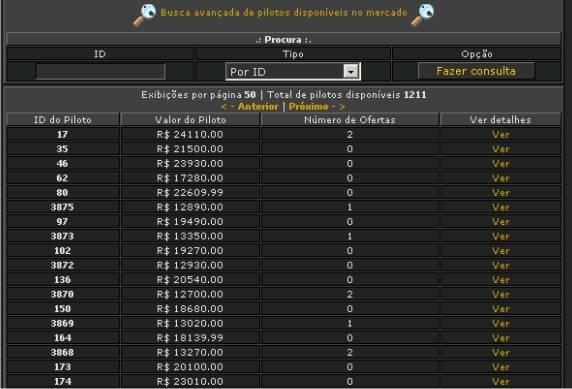This screenshot has height=389, width=572.
Task: Click the offers count for pilot 3868
Action: [349, 353]
